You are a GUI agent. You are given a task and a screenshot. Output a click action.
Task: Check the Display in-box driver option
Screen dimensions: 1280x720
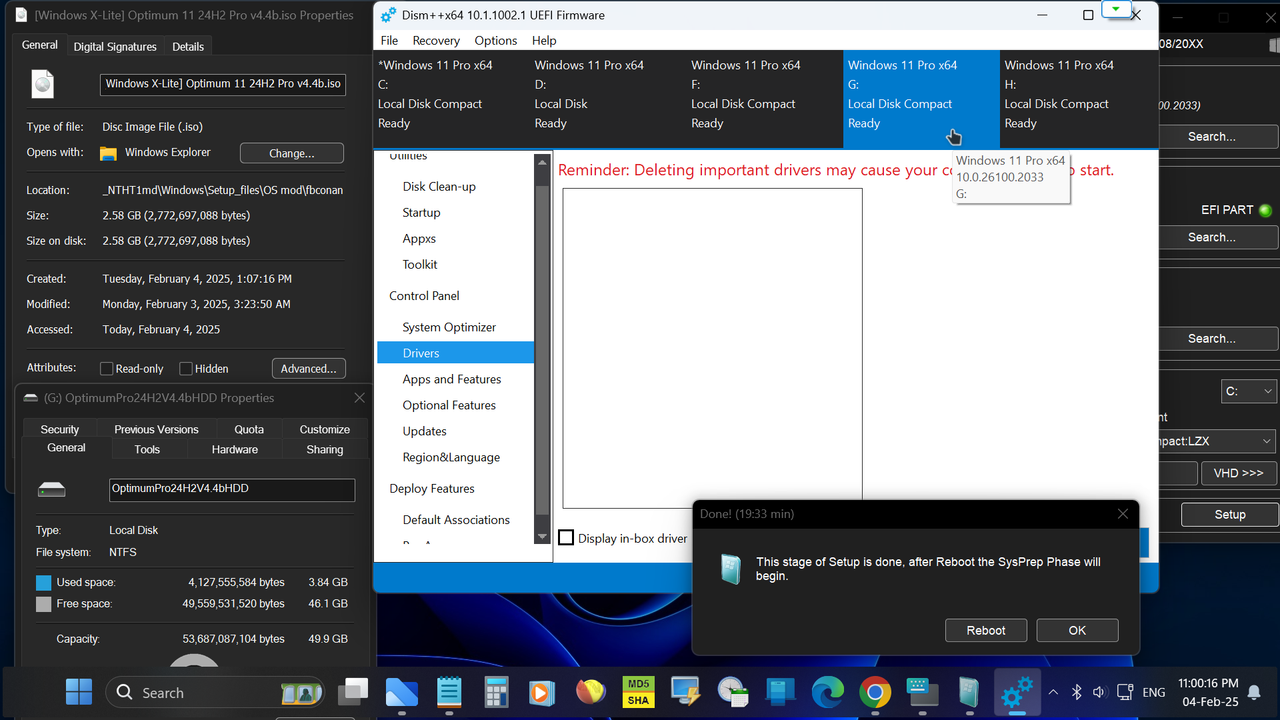(x=566, y=537)
